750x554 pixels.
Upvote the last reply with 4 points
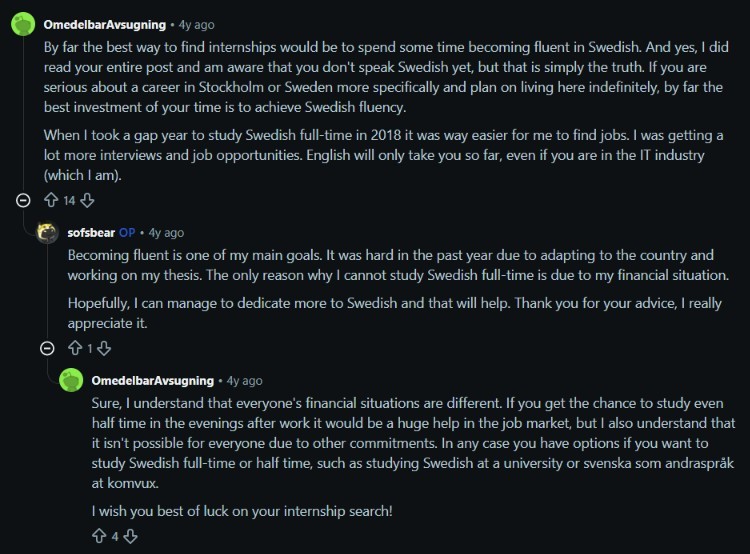click(x=99, y=536)
